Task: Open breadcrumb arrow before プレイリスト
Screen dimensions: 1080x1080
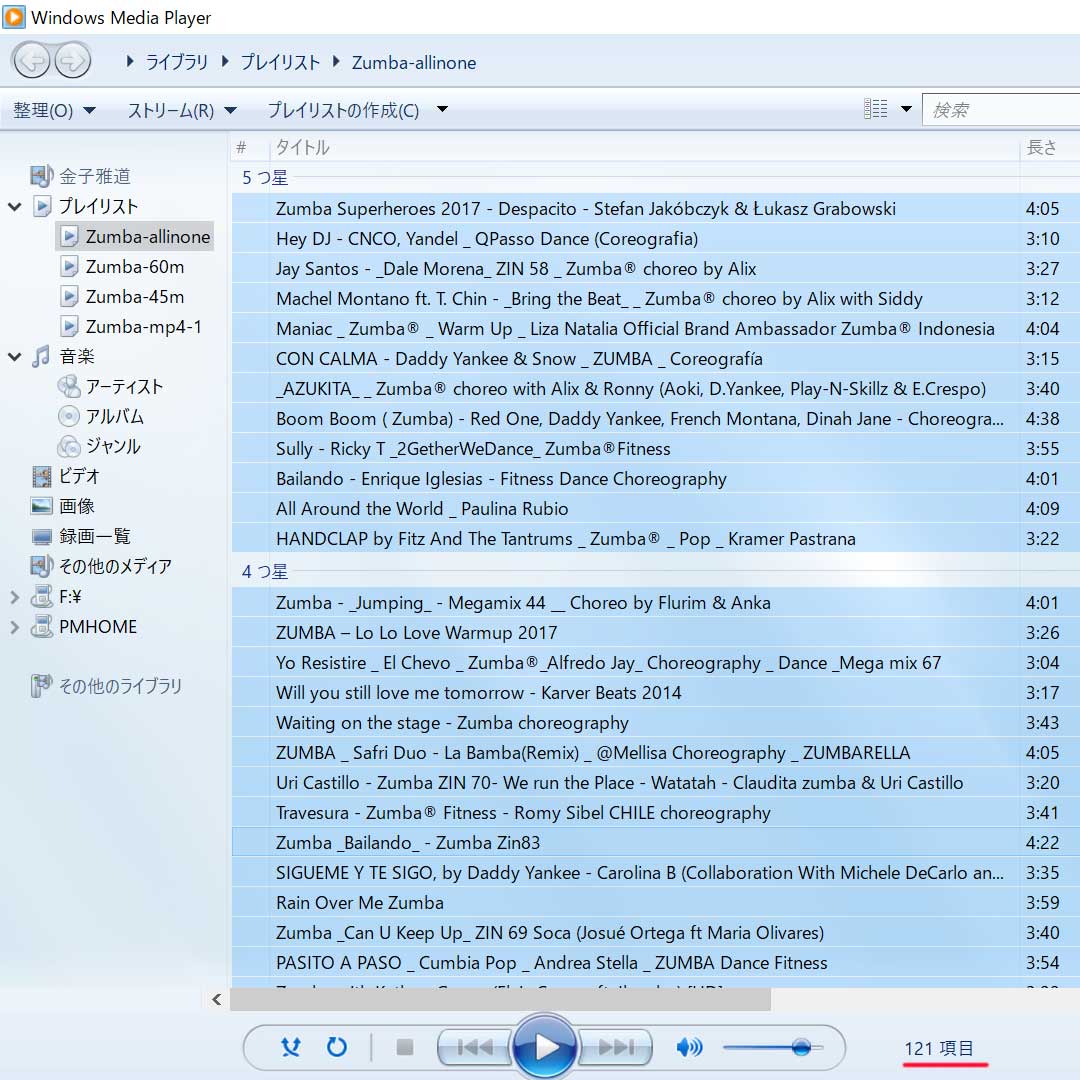Action: click(x=225, y=61)
